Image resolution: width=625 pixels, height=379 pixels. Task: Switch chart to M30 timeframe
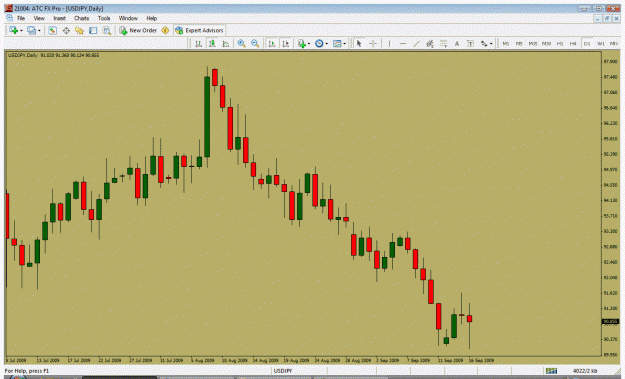coord(546,43)
